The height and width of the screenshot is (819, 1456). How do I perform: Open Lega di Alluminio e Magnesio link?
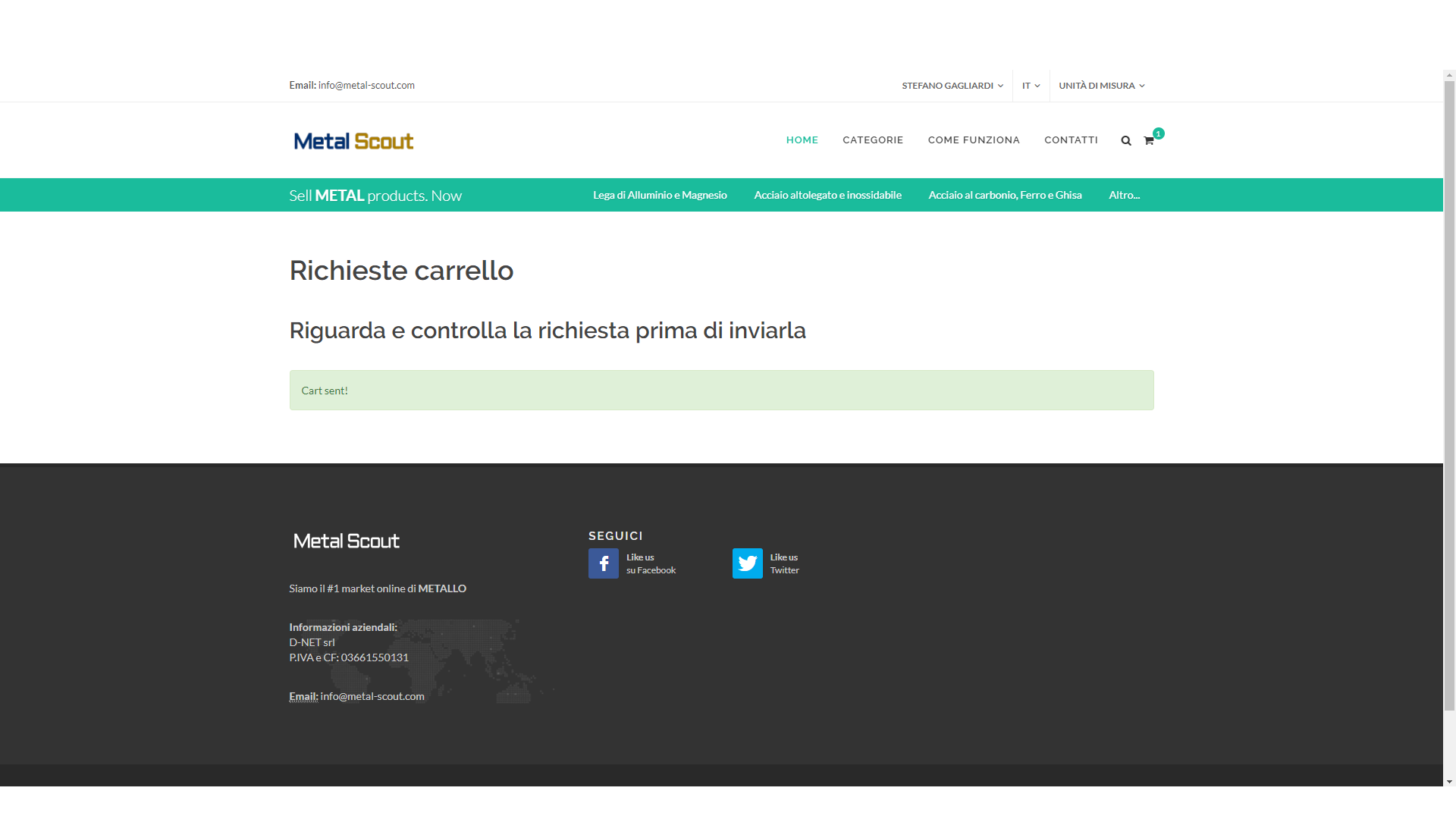(x=660, y=195)
